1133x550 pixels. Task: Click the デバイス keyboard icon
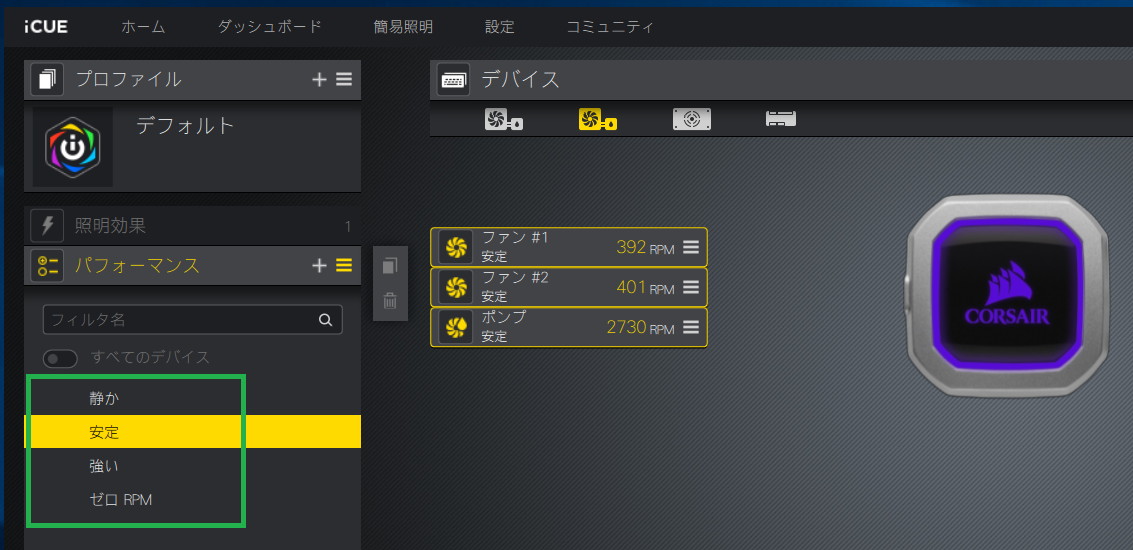click(453, 80)
